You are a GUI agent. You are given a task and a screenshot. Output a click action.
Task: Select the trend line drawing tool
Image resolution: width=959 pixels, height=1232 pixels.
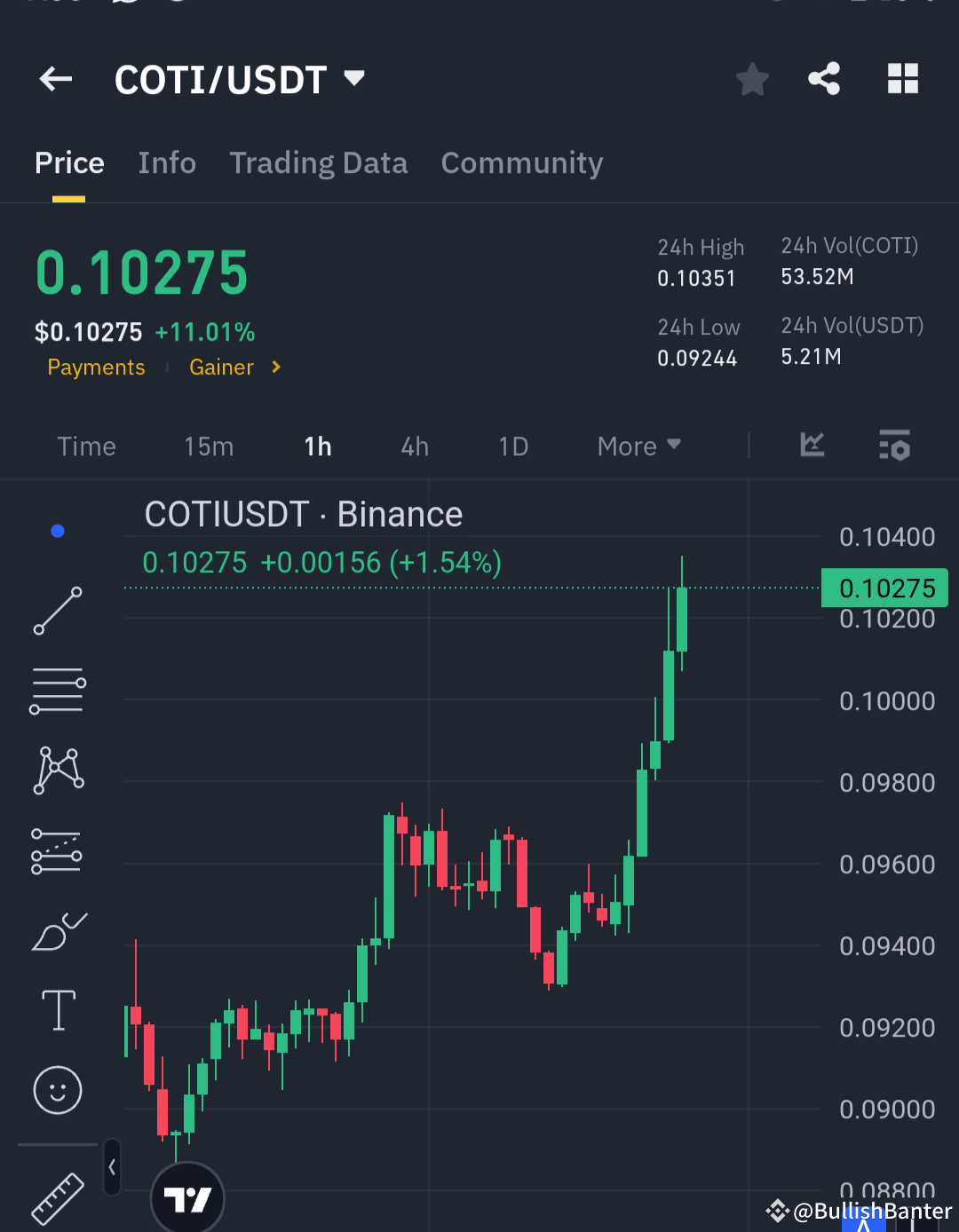58,612
